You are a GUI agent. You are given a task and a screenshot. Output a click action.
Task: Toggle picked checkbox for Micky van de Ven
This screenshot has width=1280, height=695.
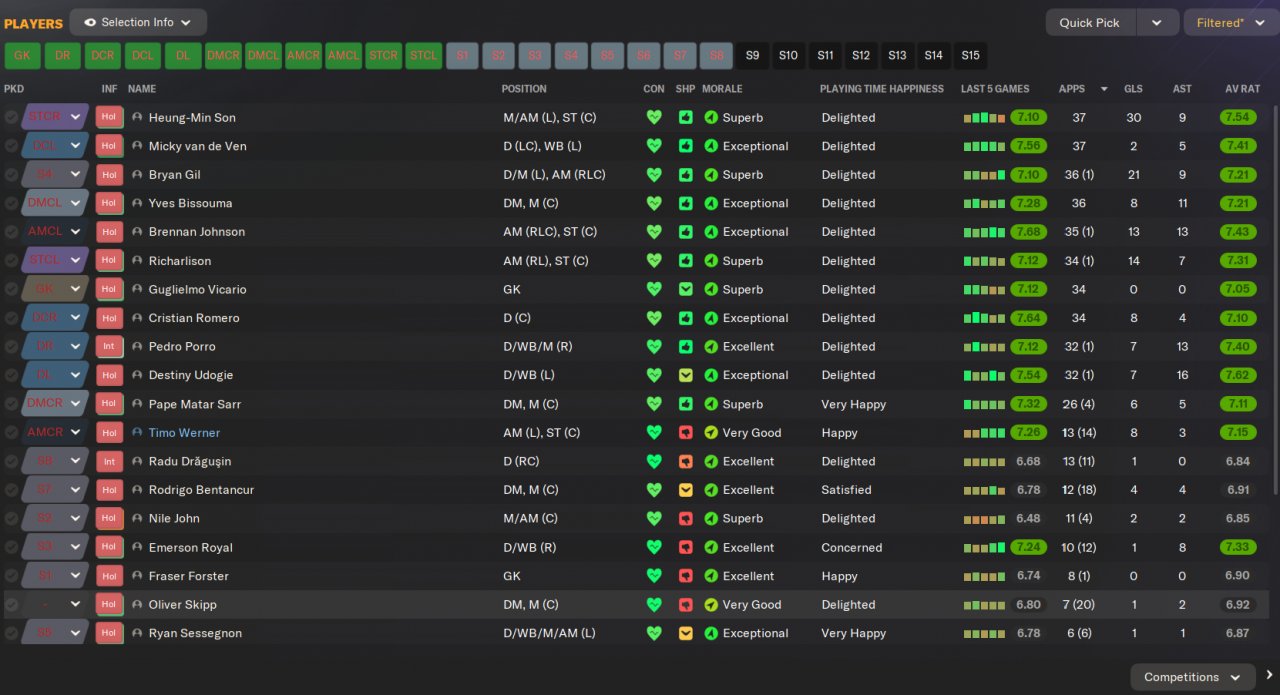[x=11, y=146]
